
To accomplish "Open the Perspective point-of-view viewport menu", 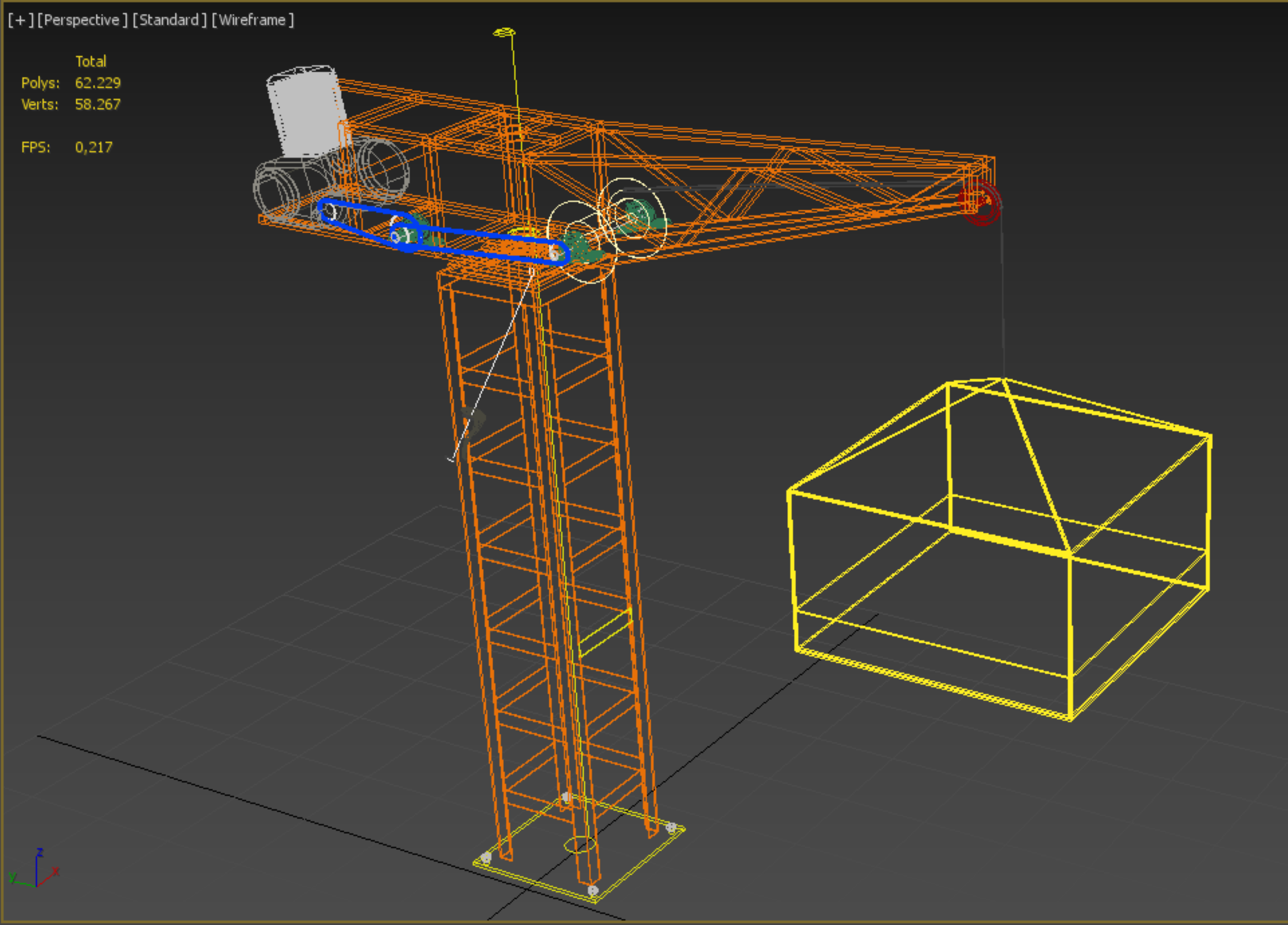I will (x=82, y=21).
